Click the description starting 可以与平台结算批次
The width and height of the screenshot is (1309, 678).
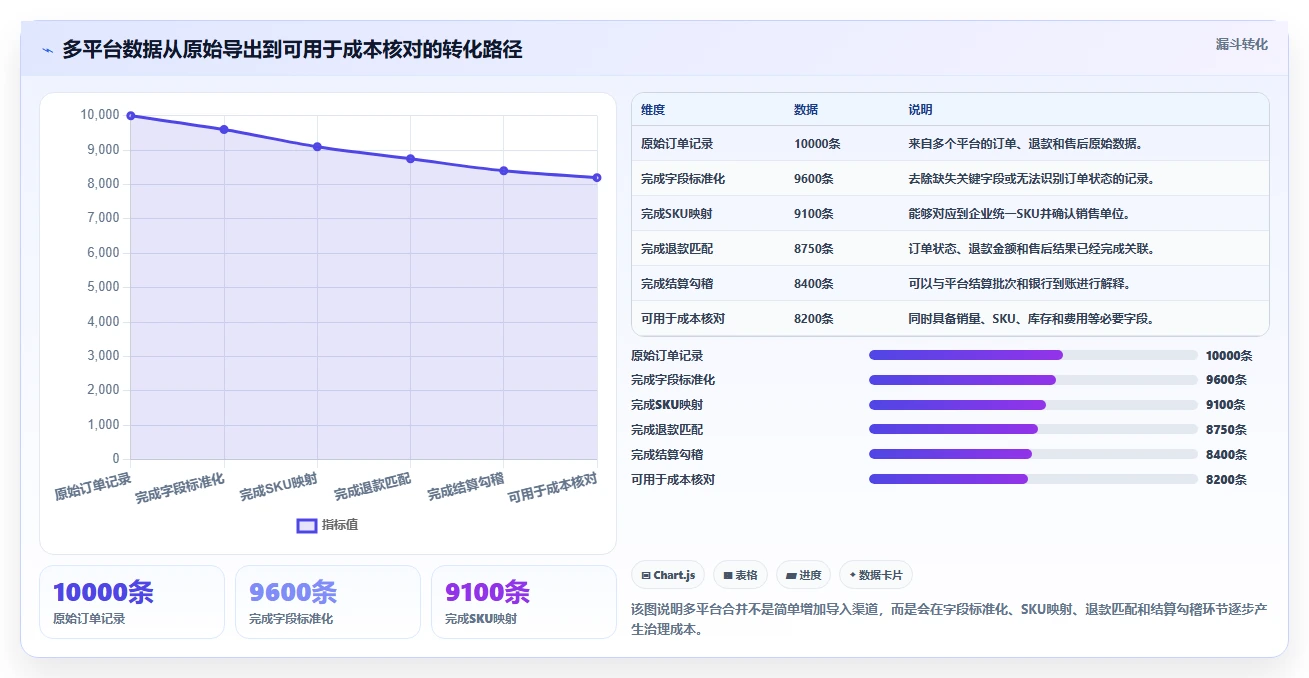(1019, 284)
